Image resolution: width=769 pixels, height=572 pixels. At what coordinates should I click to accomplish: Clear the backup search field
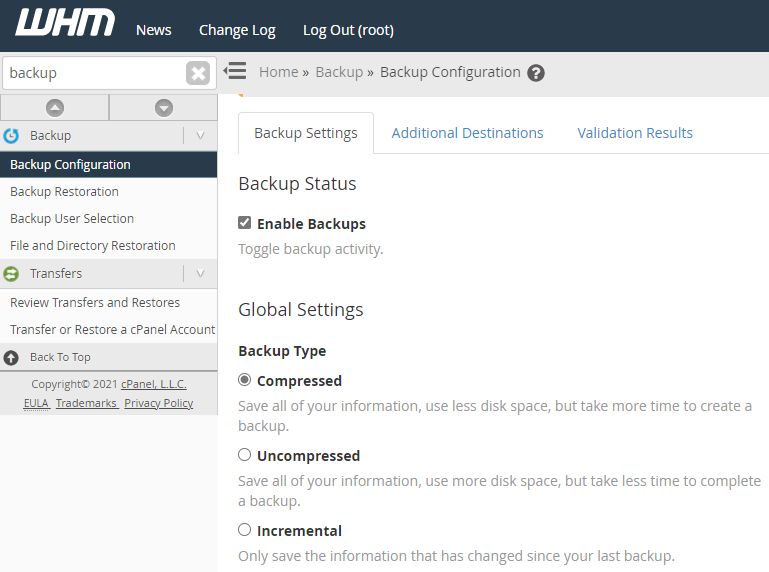pyautogui.click(x=198, y=73)
